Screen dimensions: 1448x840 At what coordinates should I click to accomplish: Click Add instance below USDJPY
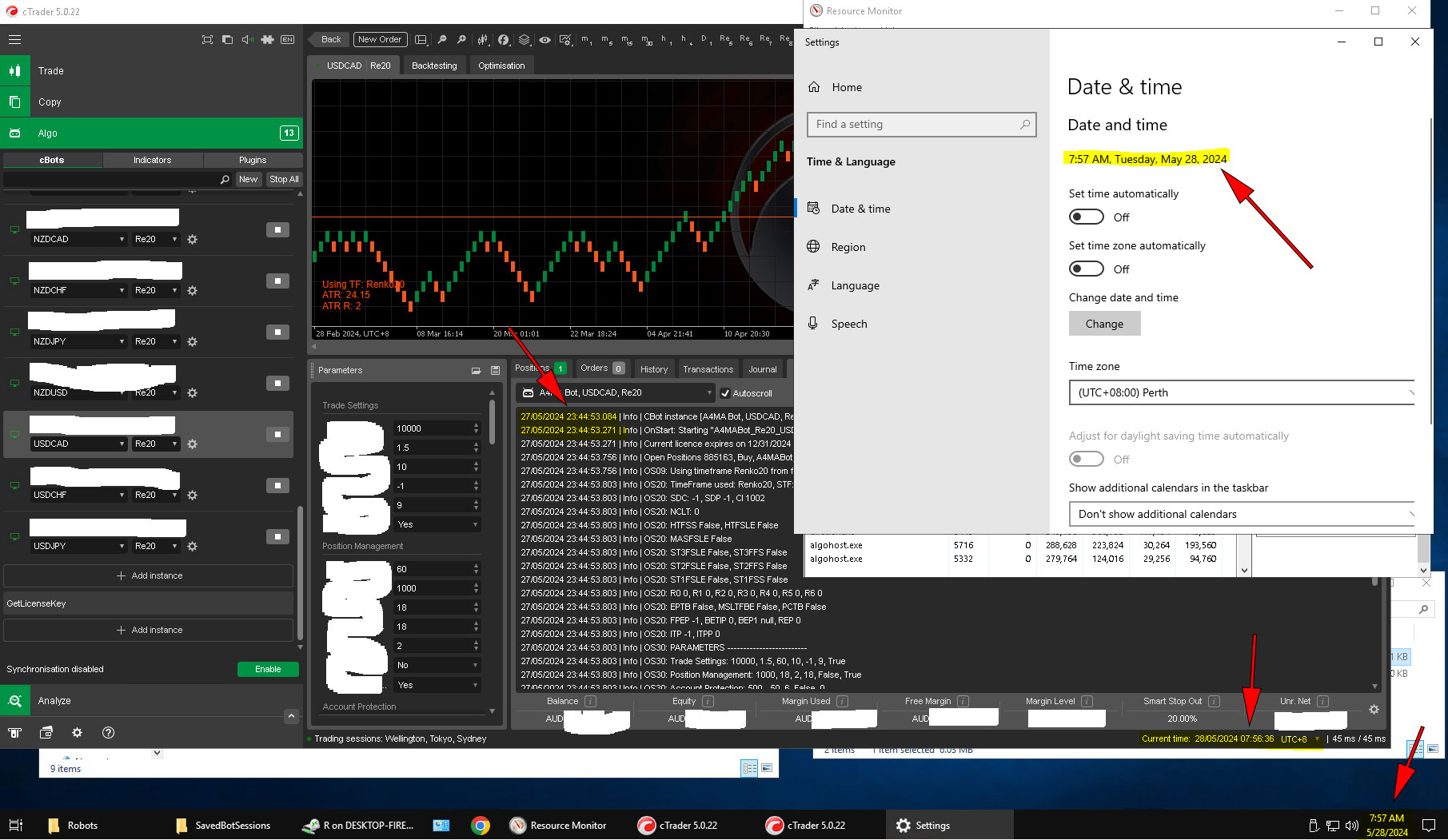click(x=149, y=575)
